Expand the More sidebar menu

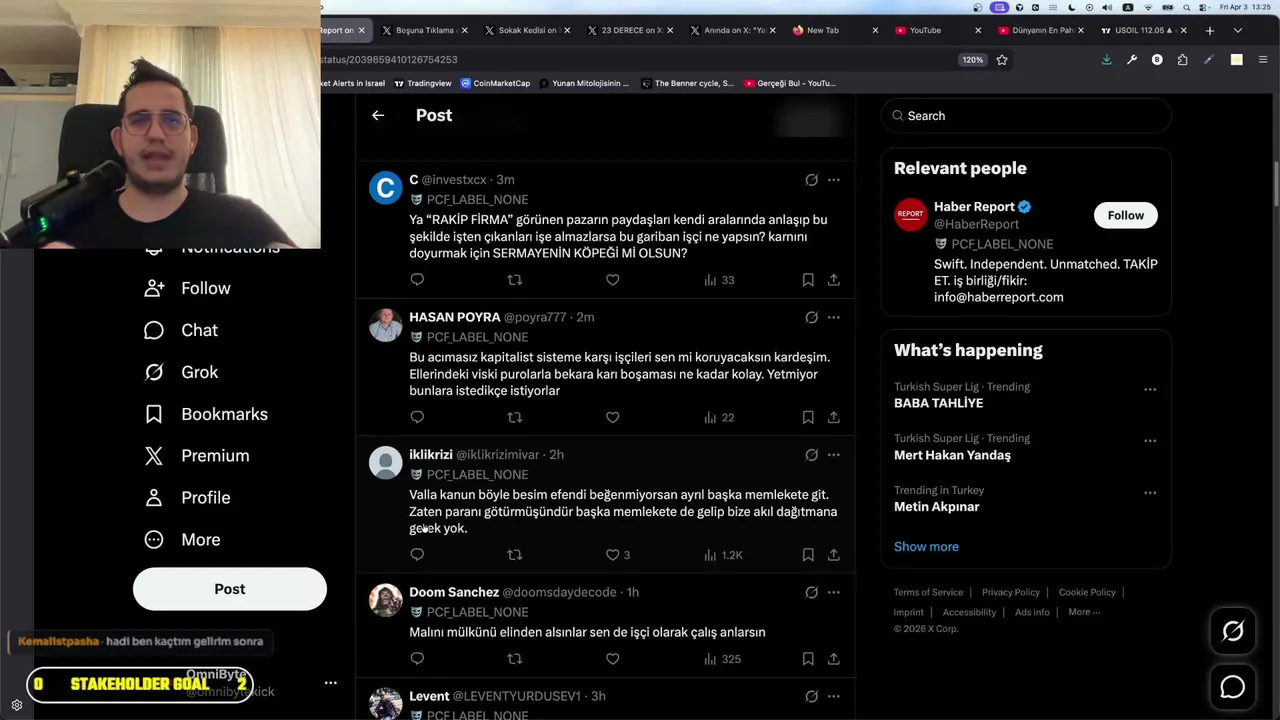(182, 540)
